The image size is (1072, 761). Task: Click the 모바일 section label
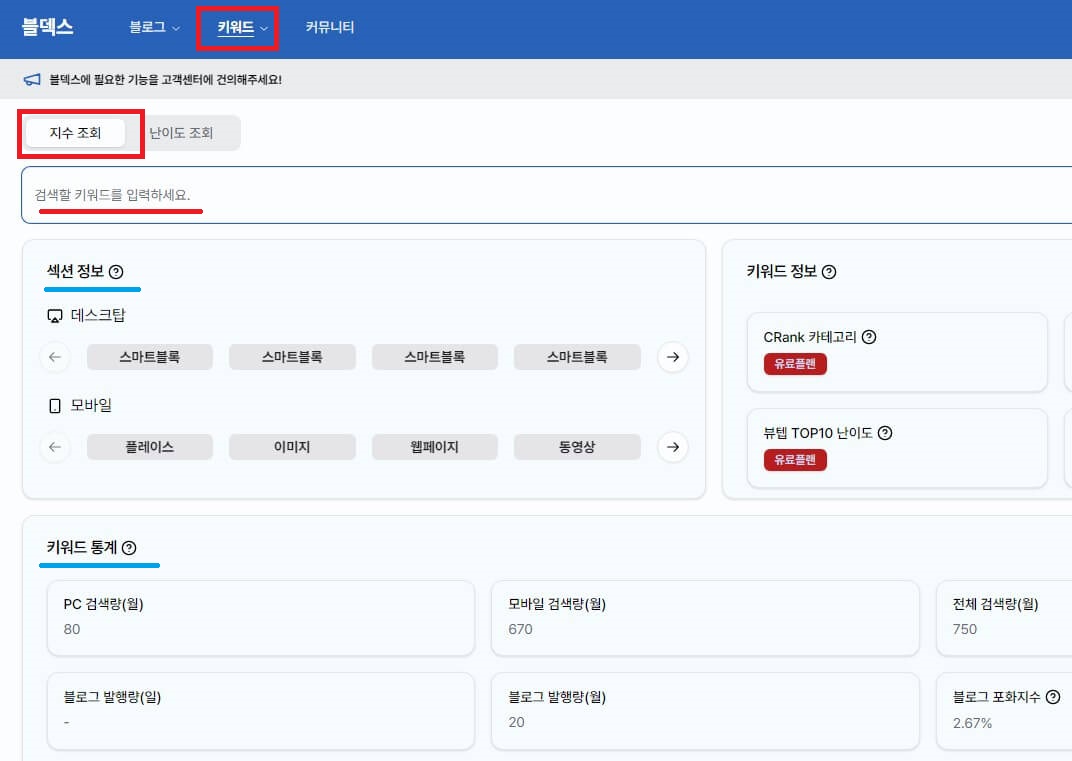[91, 405]
